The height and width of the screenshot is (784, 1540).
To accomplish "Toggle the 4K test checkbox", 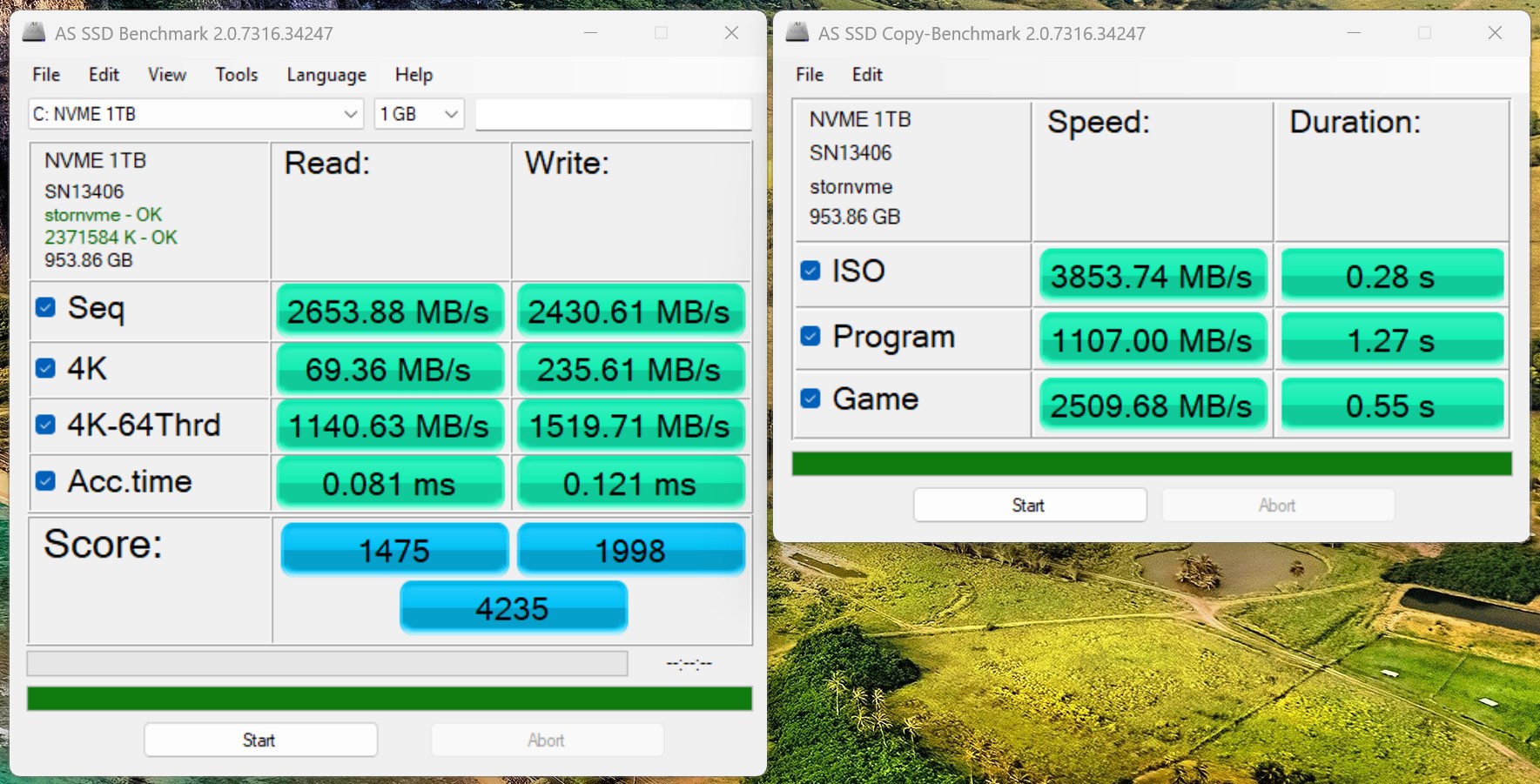I will [x=46, y=368].
